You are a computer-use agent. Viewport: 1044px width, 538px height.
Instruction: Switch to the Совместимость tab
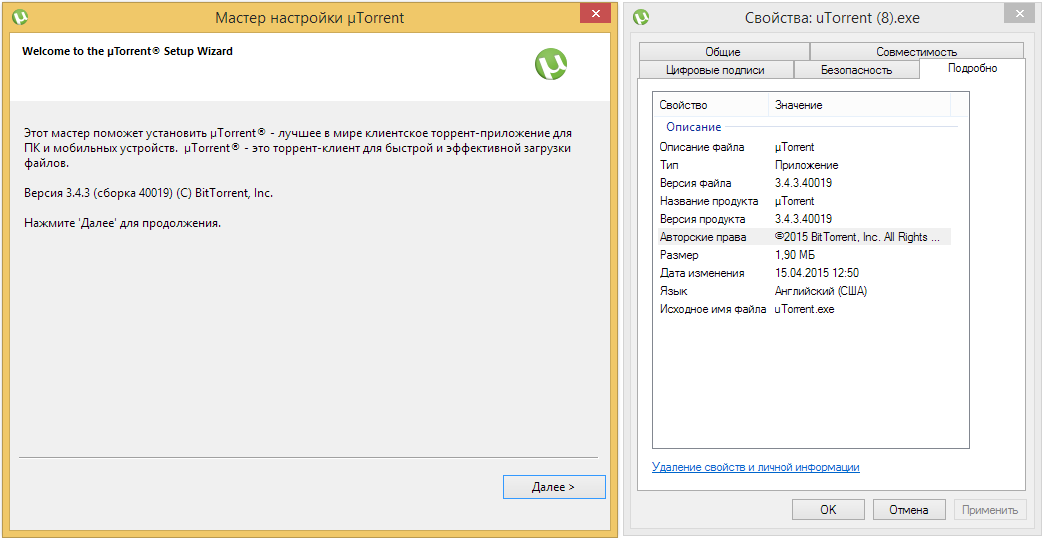point(917,51)
